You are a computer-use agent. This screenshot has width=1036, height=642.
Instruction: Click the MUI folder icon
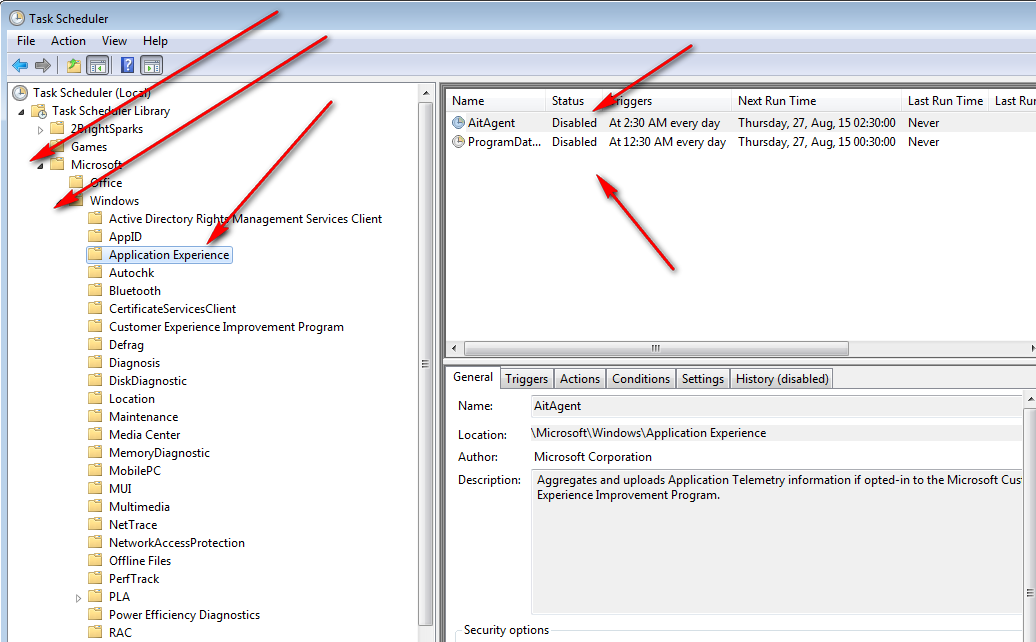point(95,488)
